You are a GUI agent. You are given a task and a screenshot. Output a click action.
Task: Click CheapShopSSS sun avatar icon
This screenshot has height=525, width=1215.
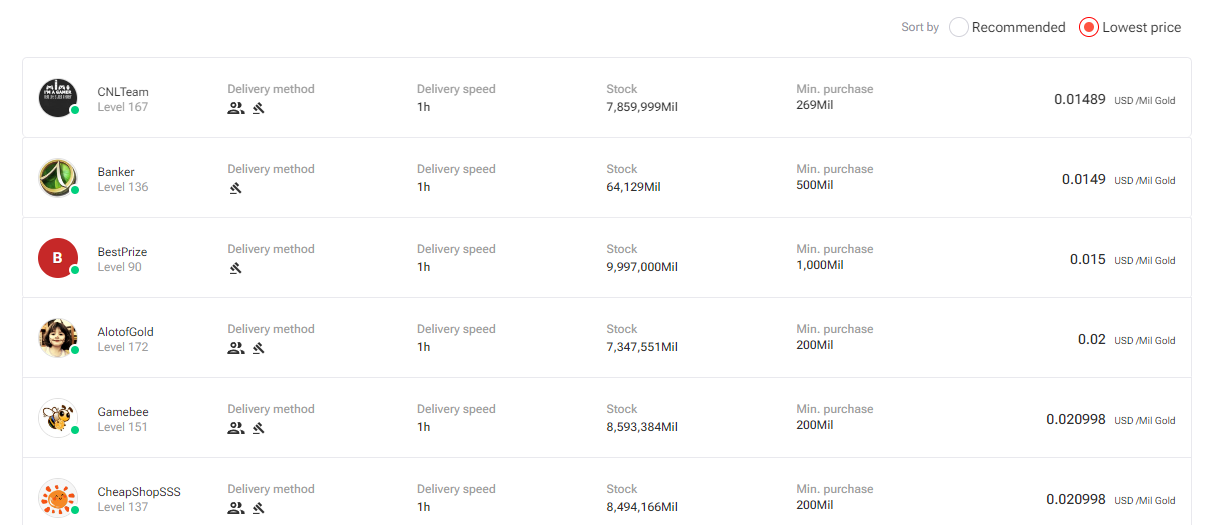[58, 498]
